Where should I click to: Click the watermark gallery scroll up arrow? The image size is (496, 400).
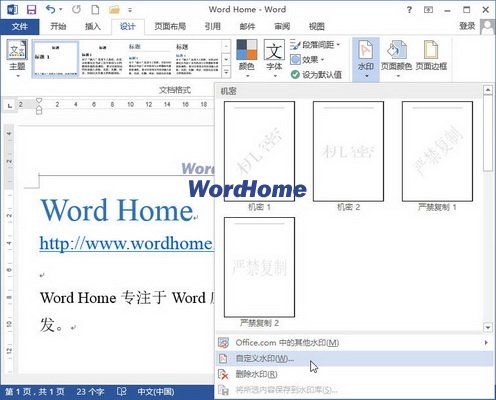point(488,90)
